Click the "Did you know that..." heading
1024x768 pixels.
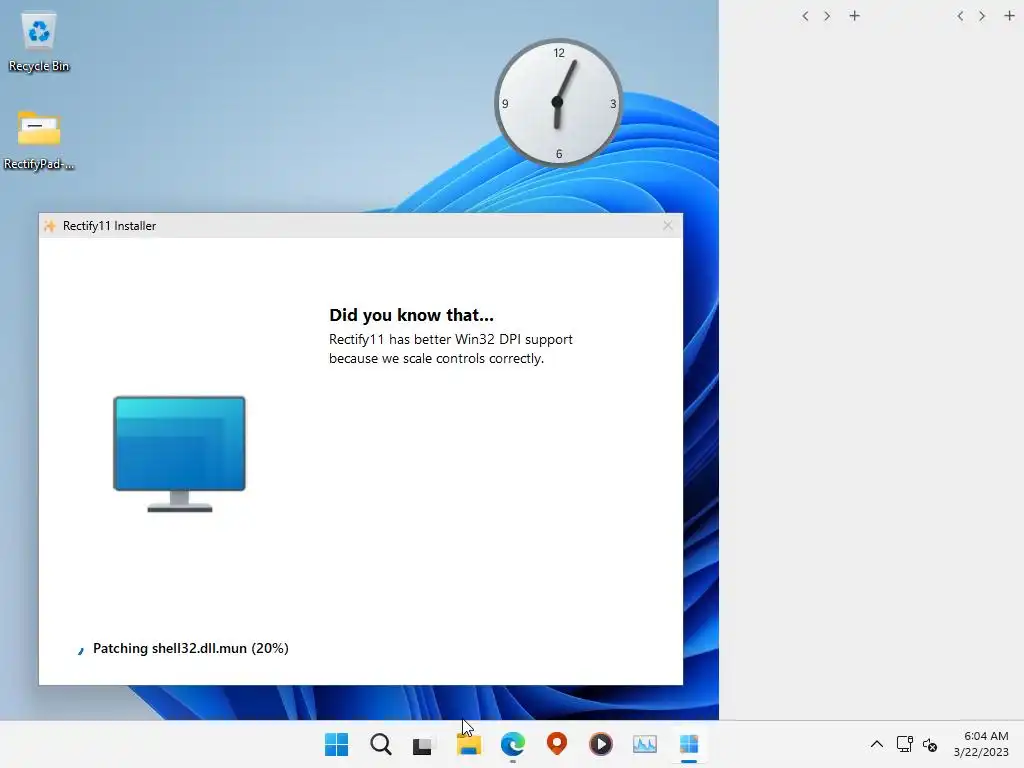point(411,315)
